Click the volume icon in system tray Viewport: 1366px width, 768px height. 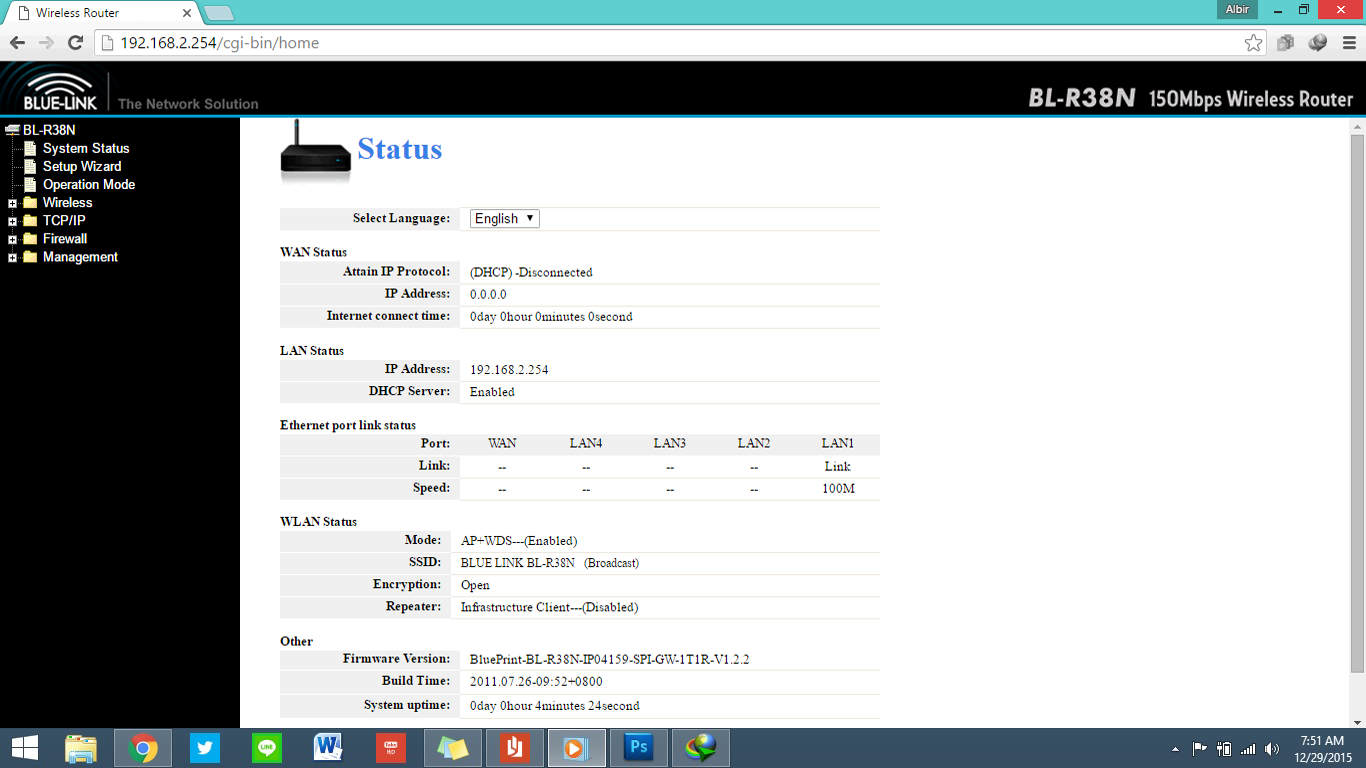[1272, 748]
